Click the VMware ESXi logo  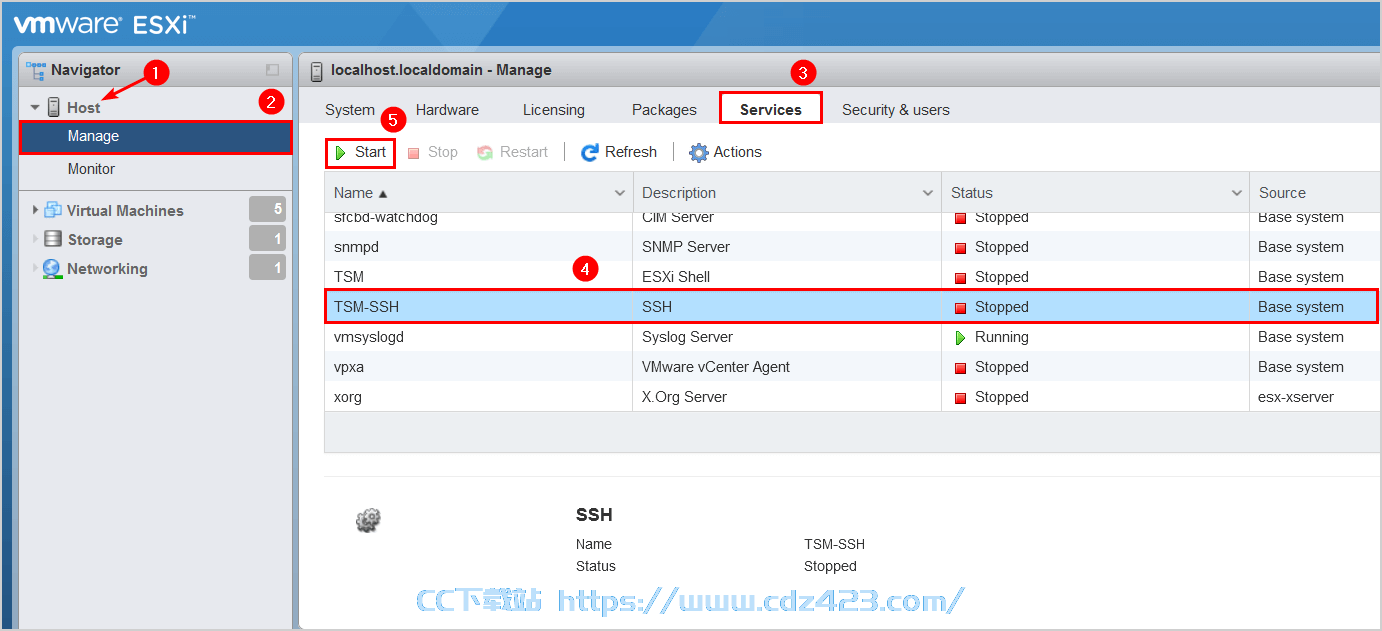coord(104,24)
